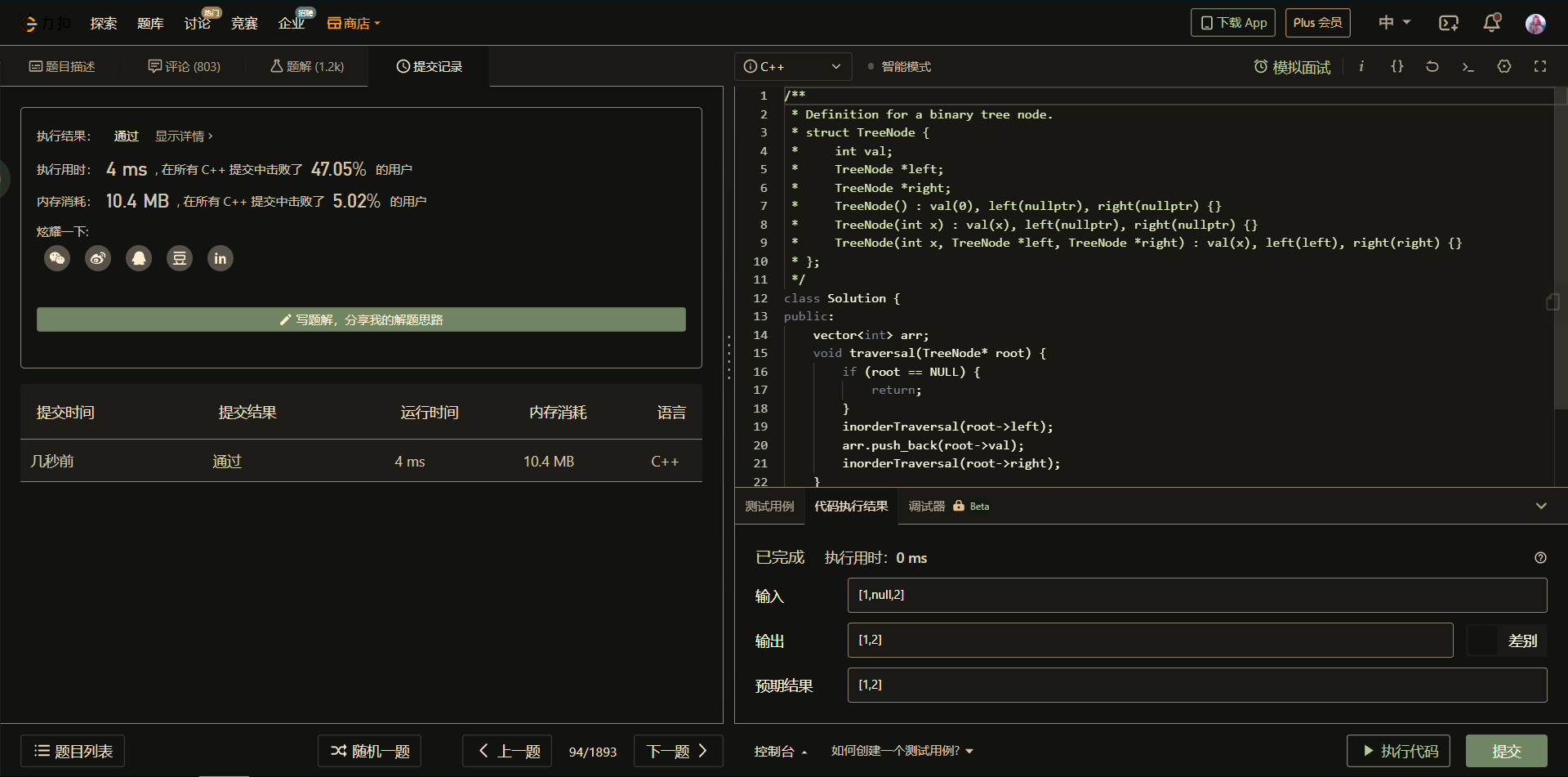
Task: Switch to the 题解 (1.2k) tab
Action: [x=307, y=66]
